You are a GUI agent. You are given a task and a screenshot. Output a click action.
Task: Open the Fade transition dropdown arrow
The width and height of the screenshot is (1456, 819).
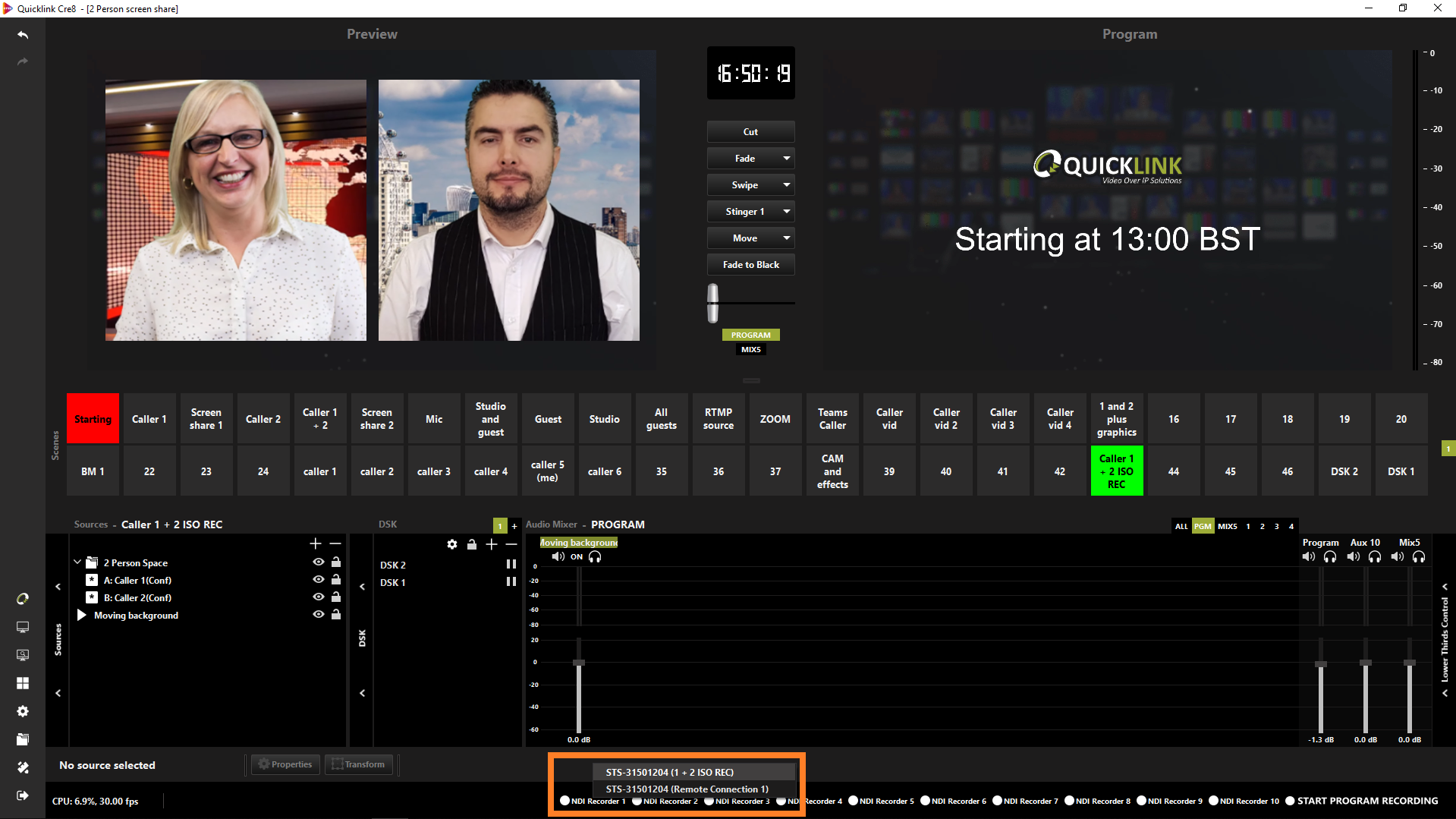(x=787, y=159)
